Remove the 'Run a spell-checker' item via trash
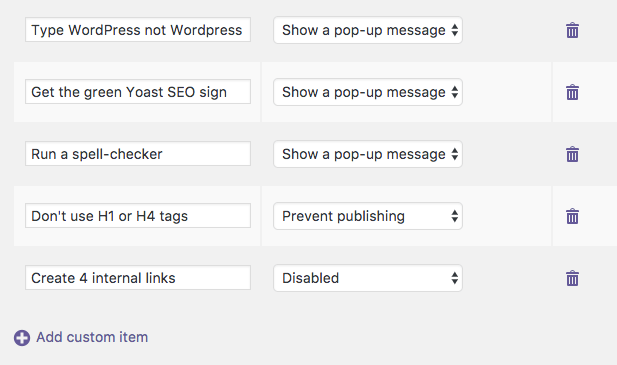617x365 pixels. coord(572,154)
